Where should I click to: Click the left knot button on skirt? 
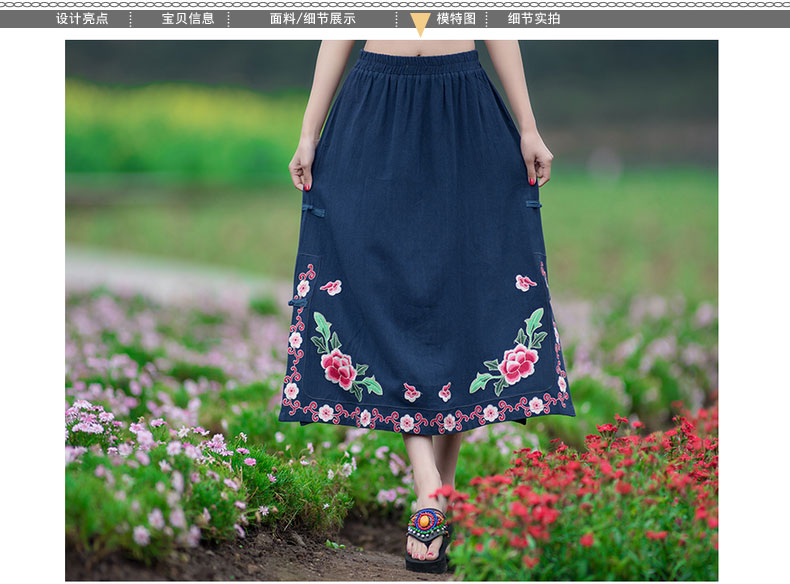click(x=314, y=211)
